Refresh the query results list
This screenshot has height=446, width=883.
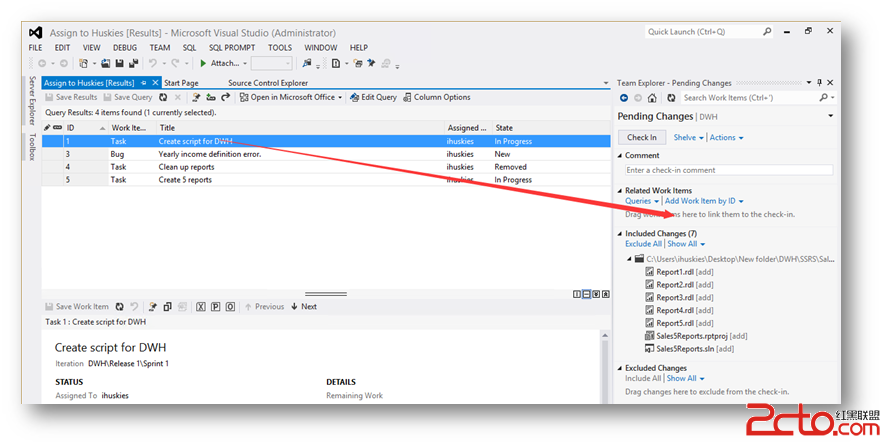(163, 97)
